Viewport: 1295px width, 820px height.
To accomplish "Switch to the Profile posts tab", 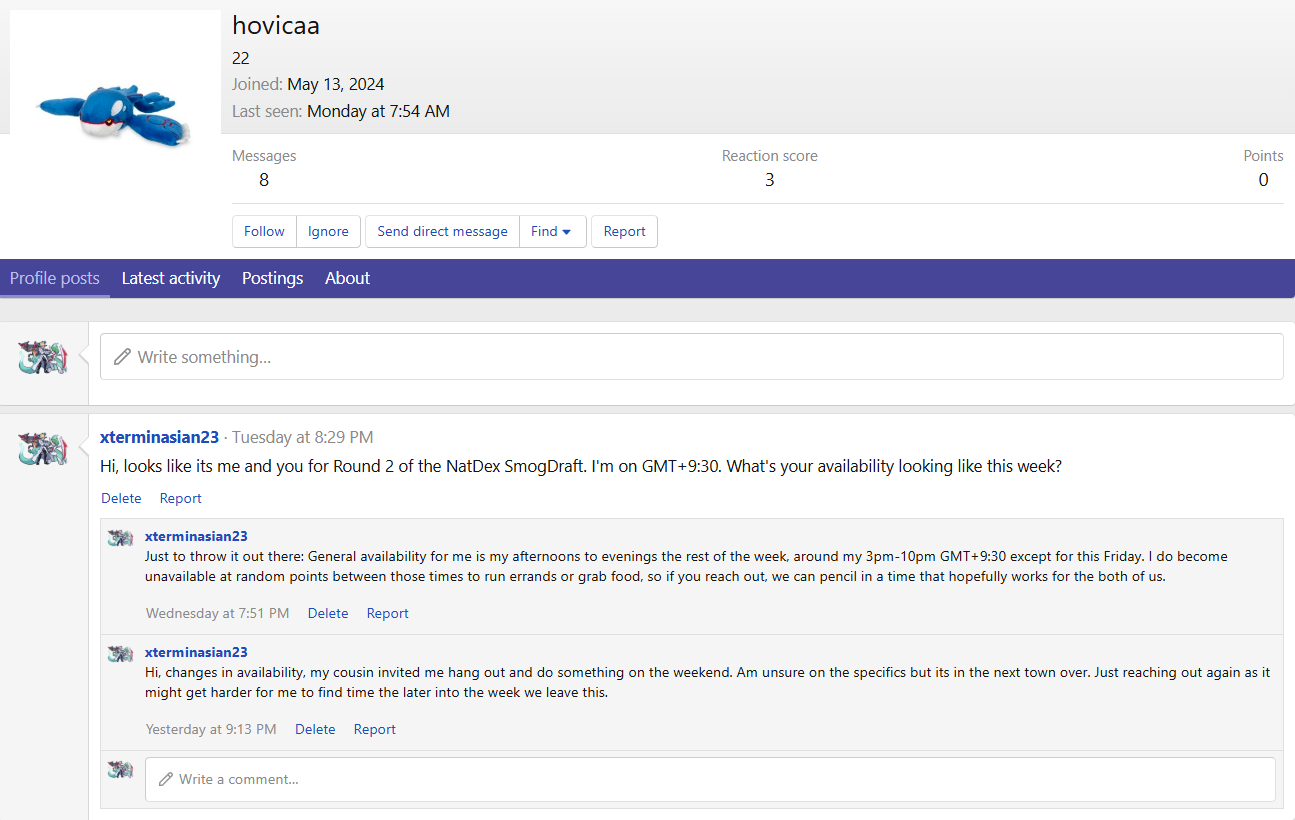I will 55,278.
